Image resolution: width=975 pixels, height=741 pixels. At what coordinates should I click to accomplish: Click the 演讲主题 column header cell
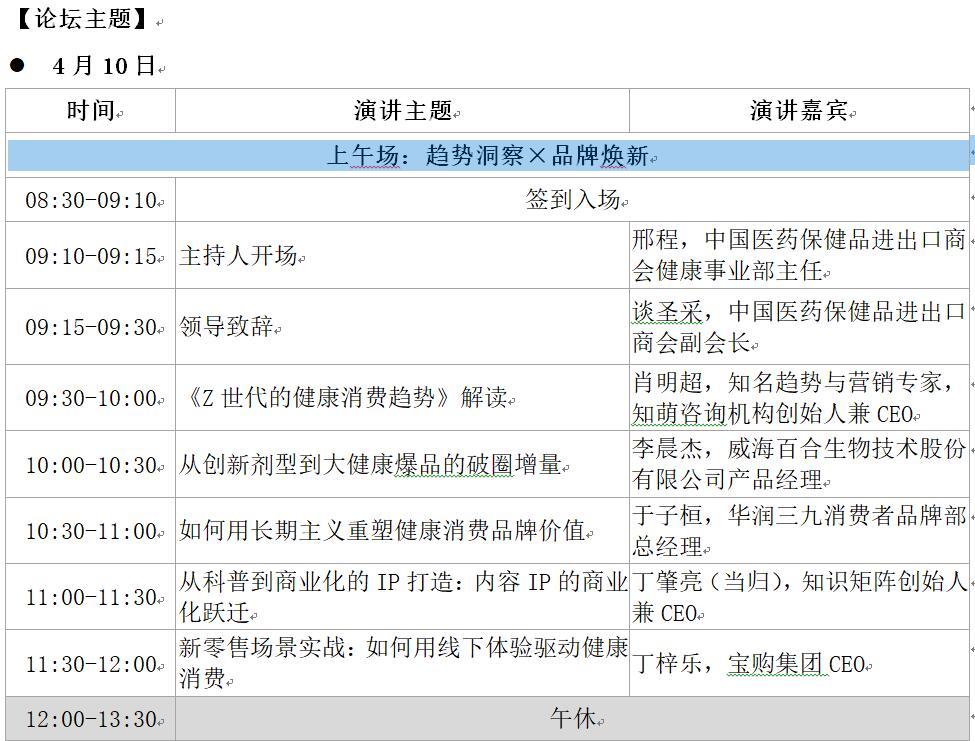tap(402, 111)
